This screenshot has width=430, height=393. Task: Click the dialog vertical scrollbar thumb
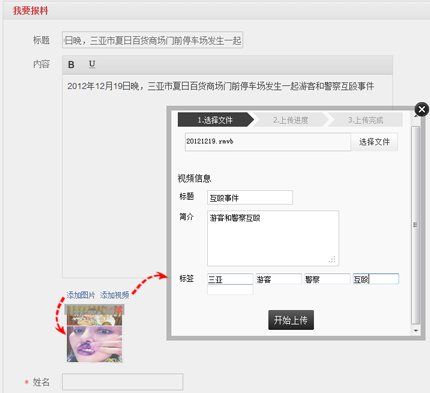coord(415,225)
